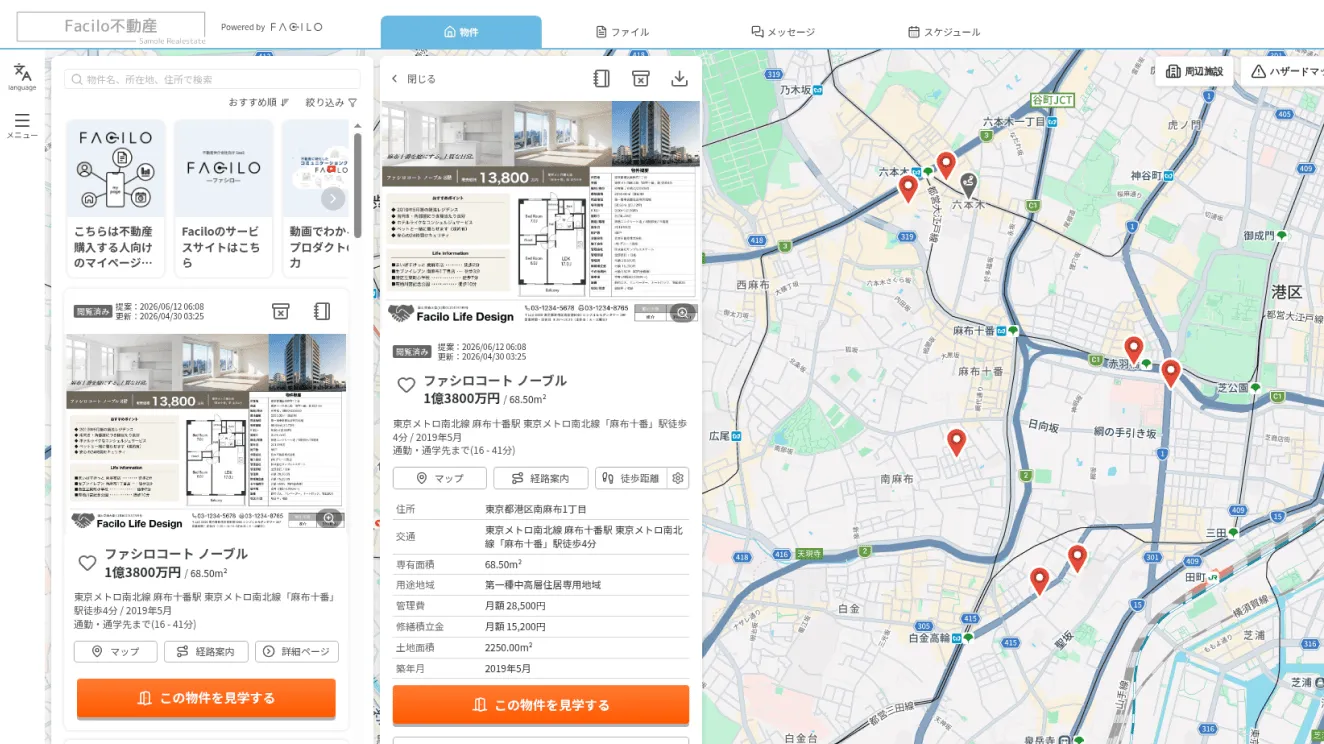
Task: Focus the property search field
Action: (x=212, y=79)
